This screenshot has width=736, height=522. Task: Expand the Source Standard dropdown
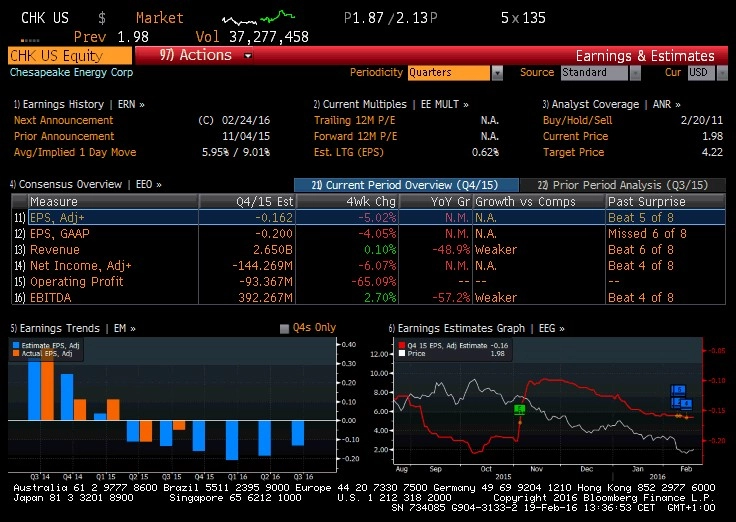click(x=635, y=73)
